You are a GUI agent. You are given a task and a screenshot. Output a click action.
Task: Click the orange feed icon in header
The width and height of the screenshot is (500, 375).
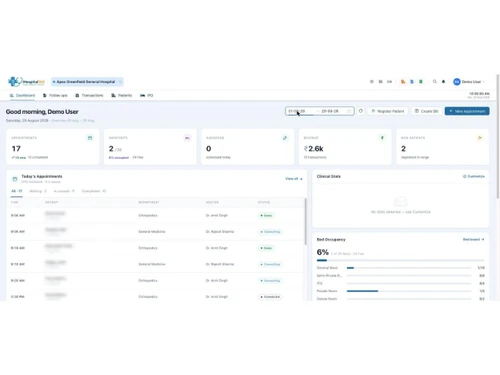point(403,82)
